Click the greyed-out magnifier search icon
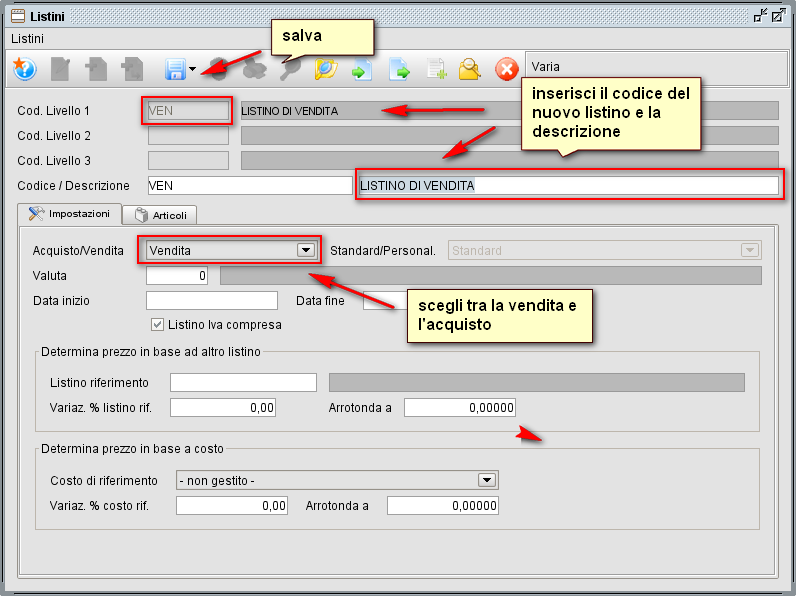This screenshot has height=596, width=796. (x=290, y=69)
